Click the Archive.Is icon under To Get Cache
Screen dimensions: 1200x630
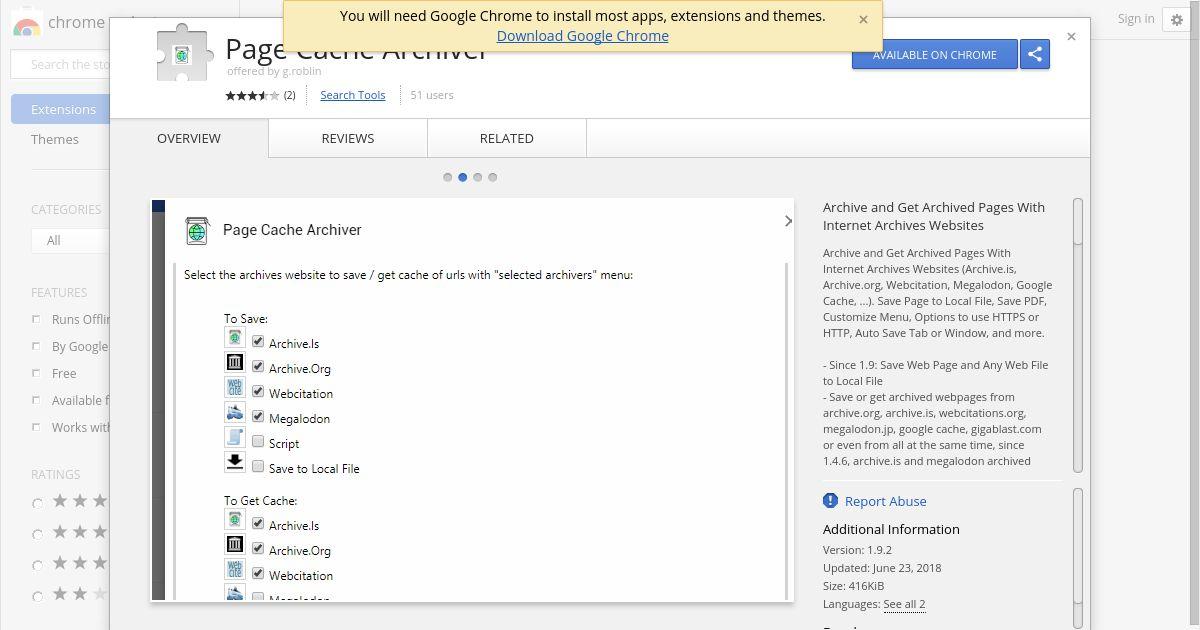click(x=234, y=520)
